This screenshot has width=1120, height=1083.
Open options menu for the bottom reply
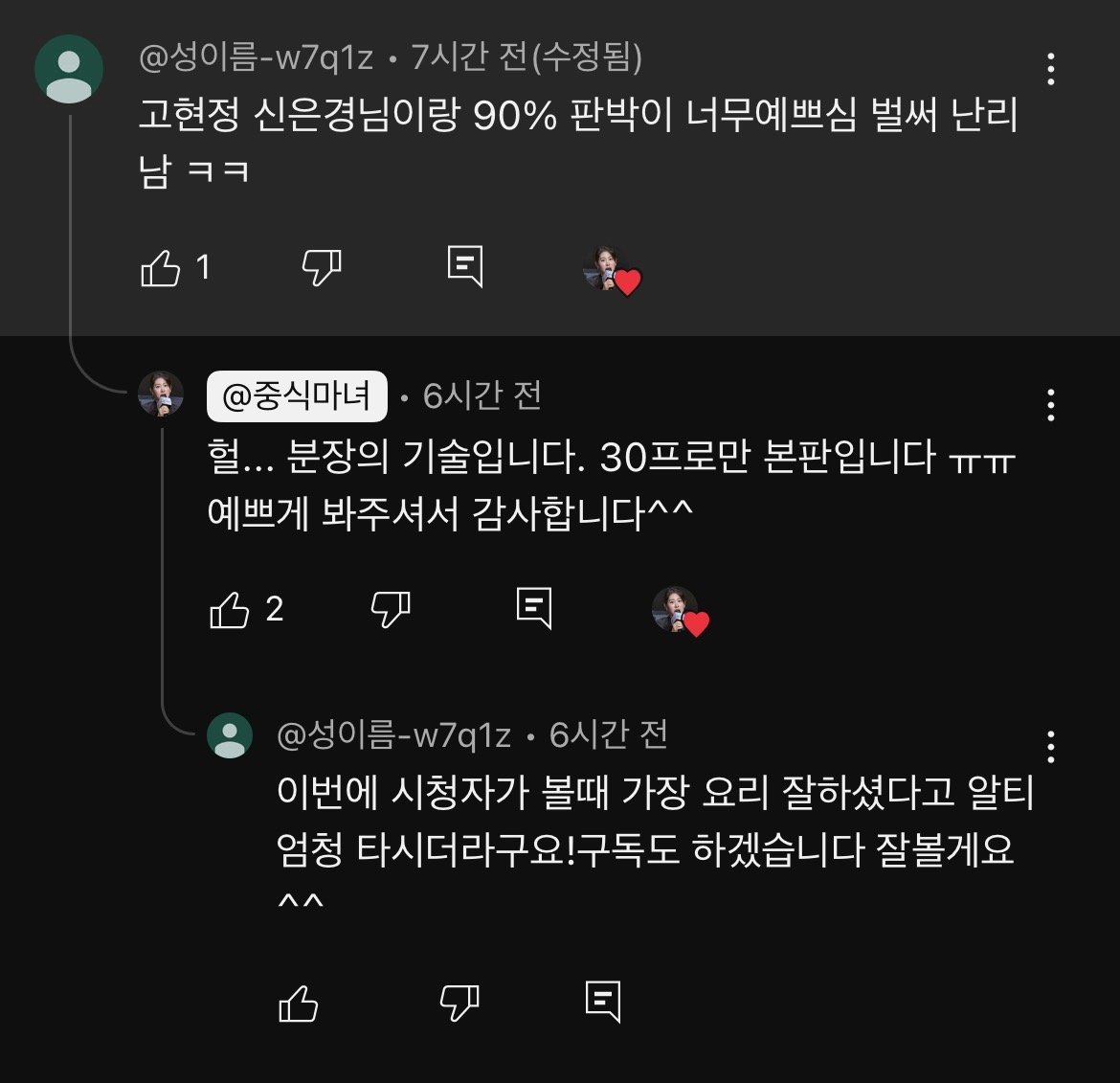click(1050, 745)
